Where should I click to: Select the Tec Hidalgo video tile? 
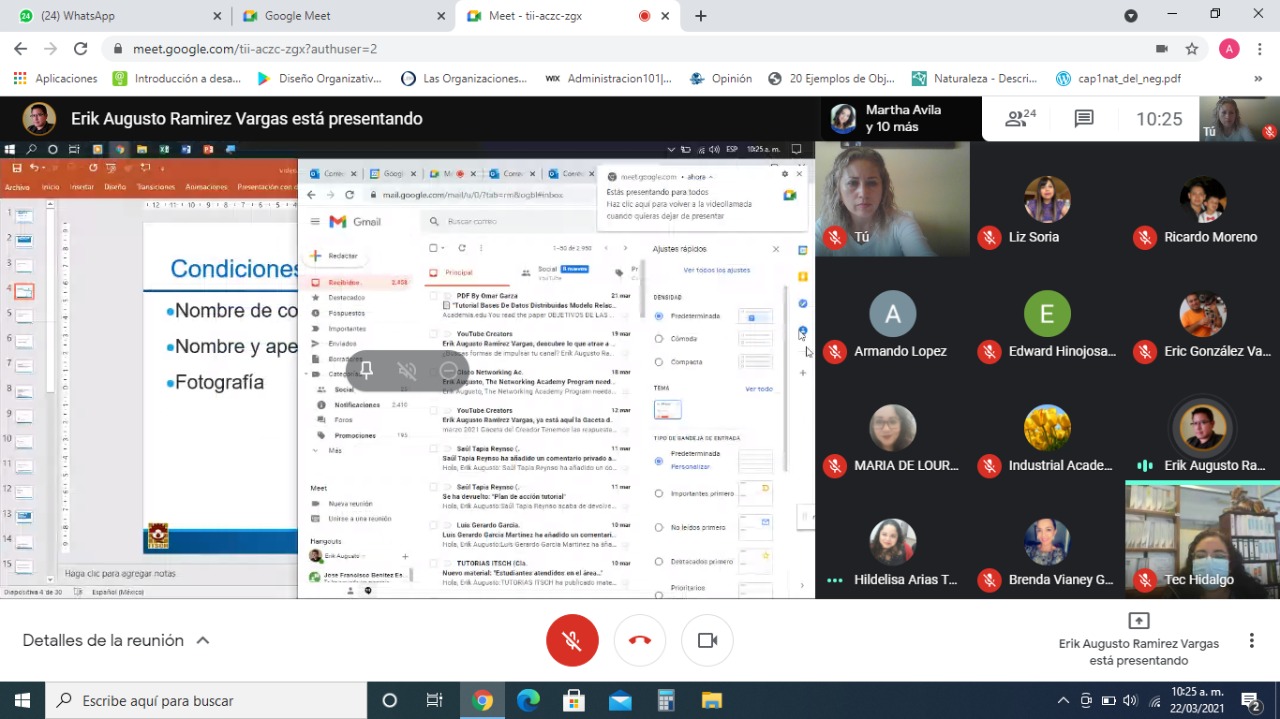tap(1202, 540)
